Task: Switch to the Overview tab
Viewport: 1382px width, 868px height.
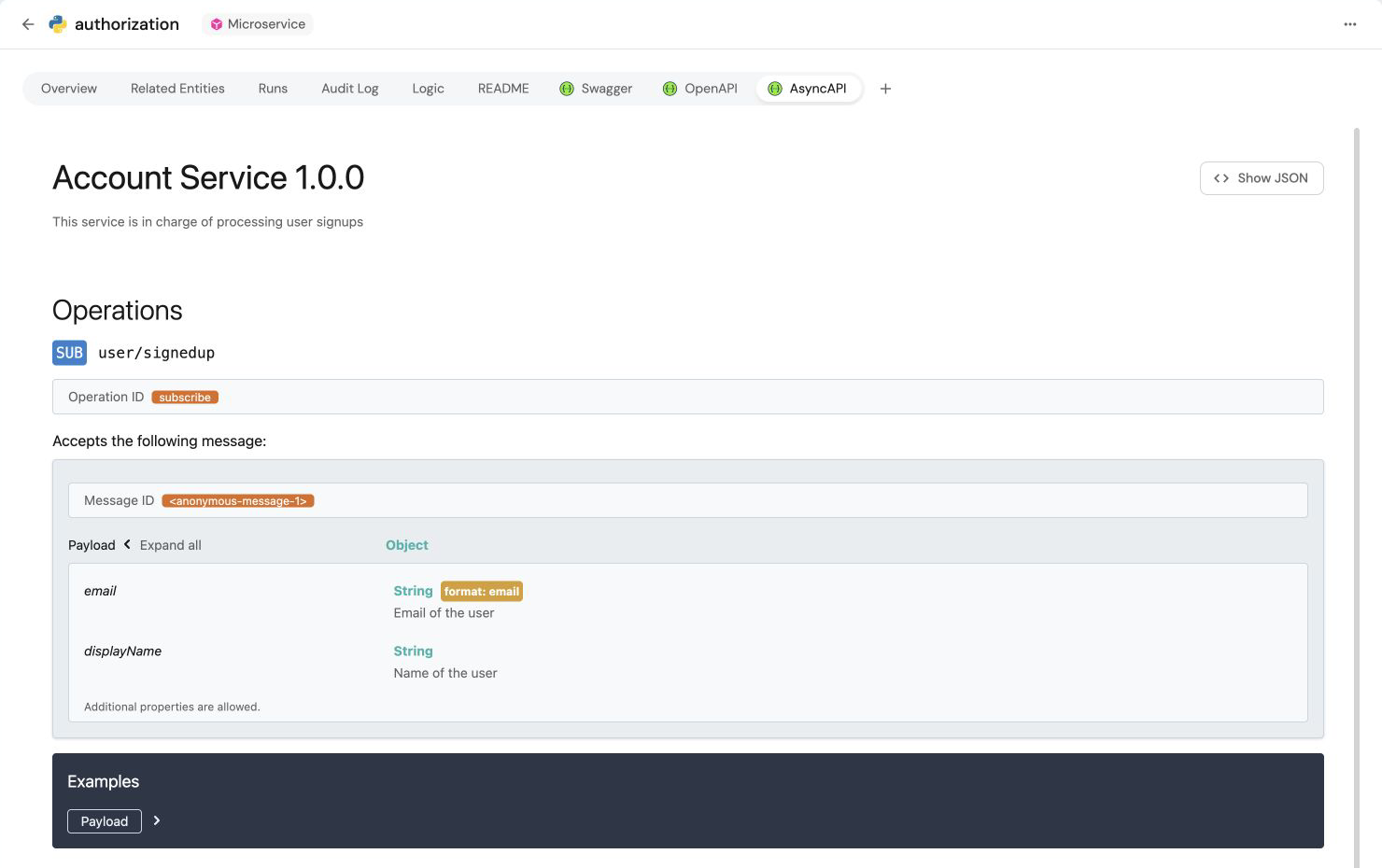Action: tap(69, 89)
